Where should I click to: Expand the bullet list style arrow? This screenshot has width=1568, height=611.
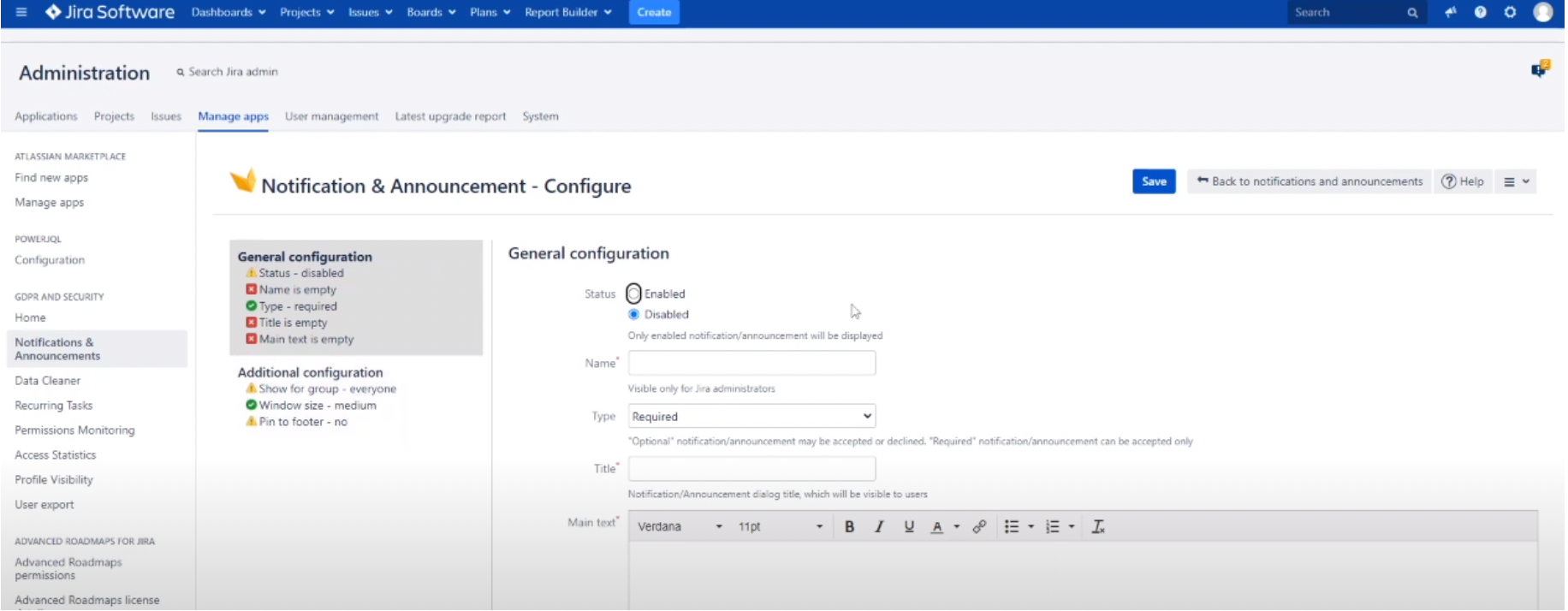click(1031, 527)
